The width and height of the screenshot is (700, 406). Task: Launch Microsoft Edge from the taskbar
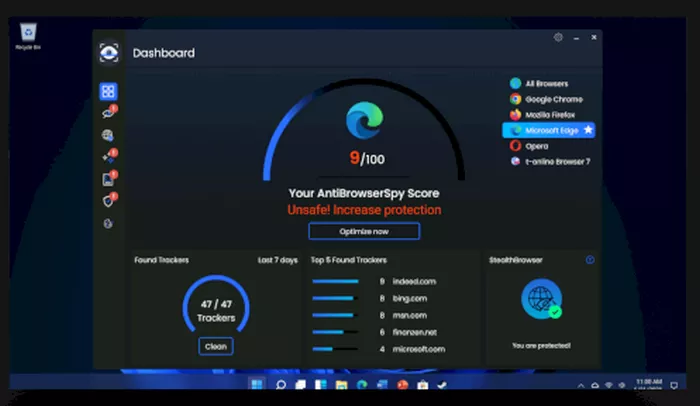[x=362, y=385]
